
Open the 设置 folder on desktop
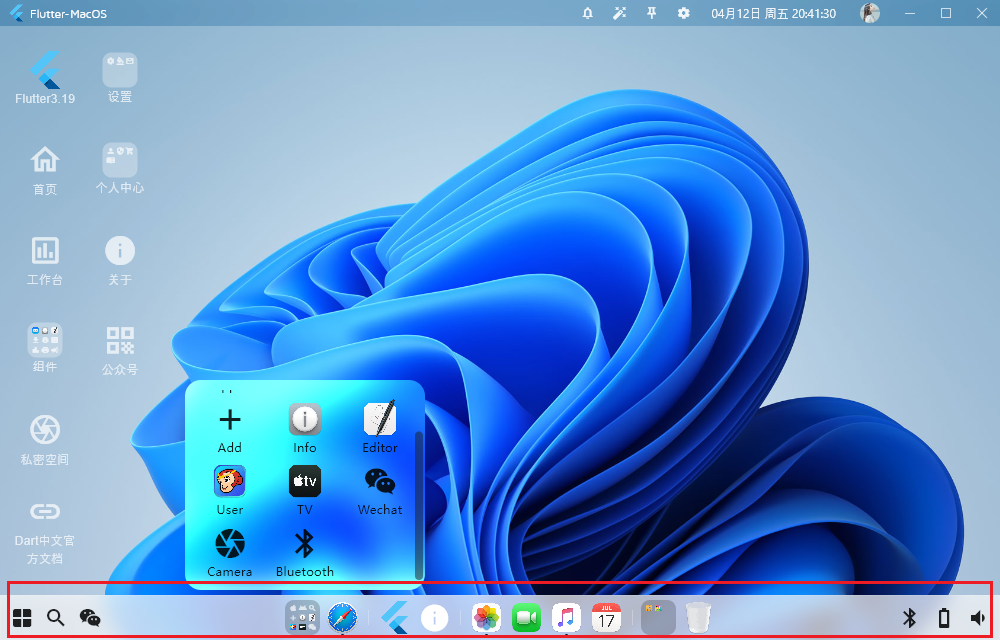[x=120, y=78]
